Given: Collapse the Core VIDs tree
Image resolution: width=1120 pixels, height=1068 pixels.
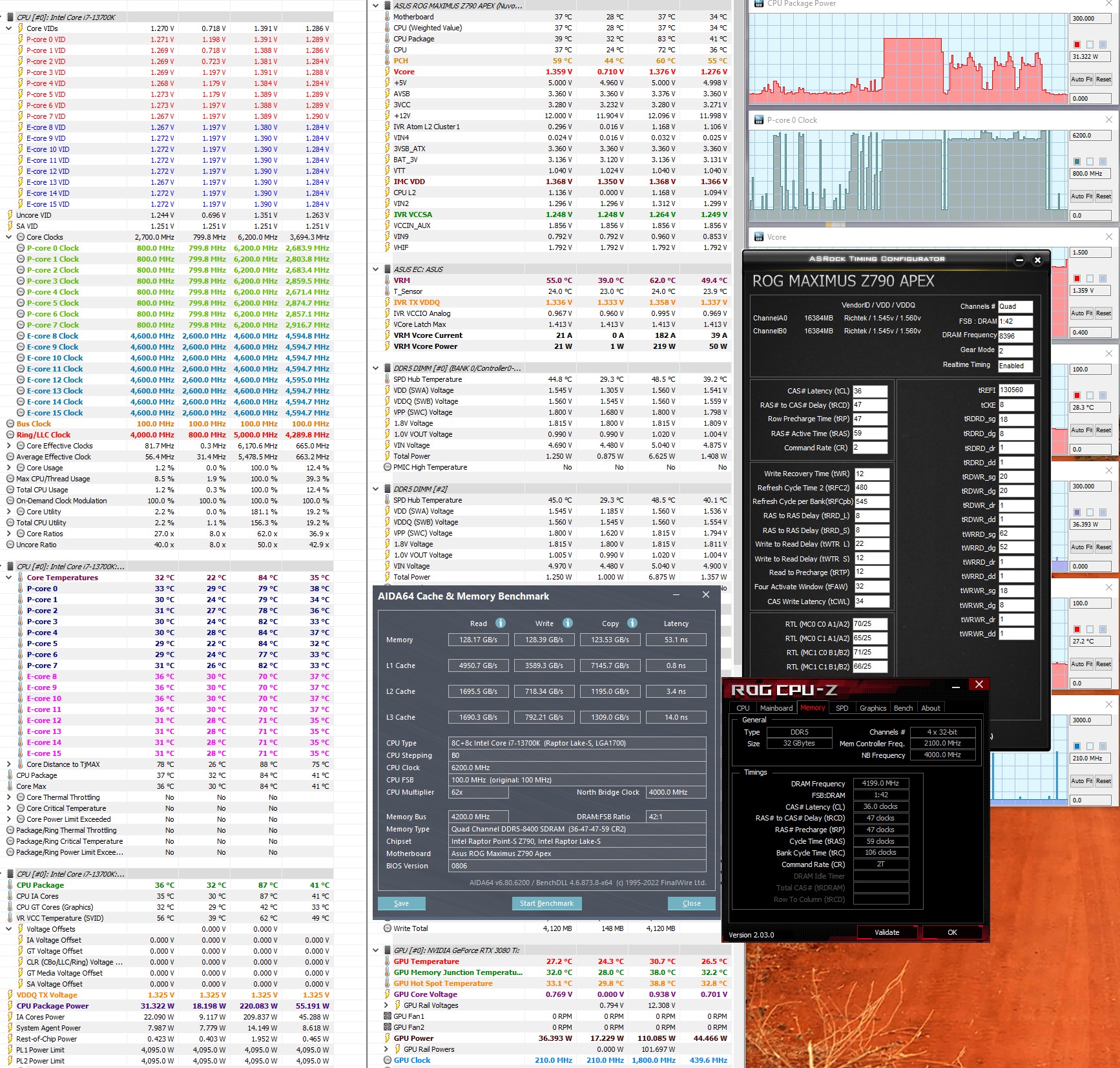Looking at the screenshot, I should click(9, 28).
